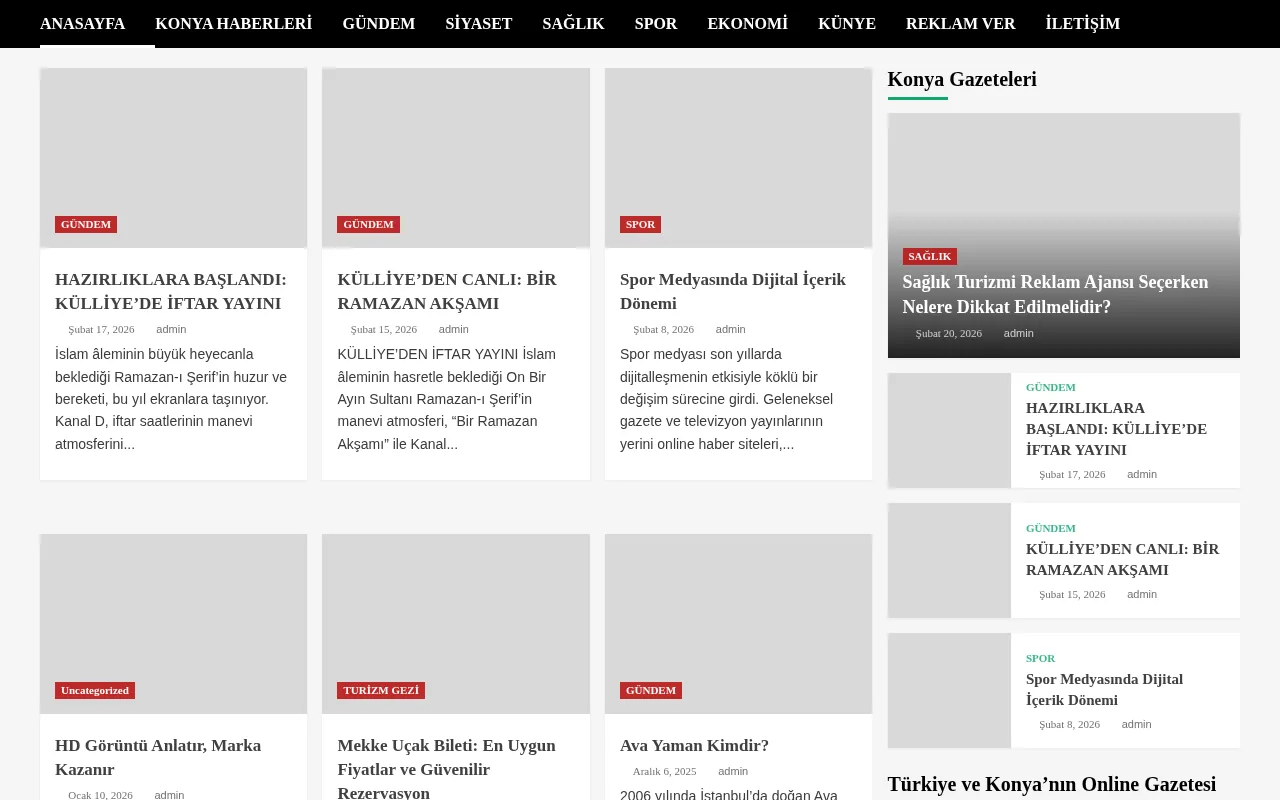Viewport: 1280px width, 800px height.
Task: Go to the SPOR section from the navbar
Action: coord(656,23)
